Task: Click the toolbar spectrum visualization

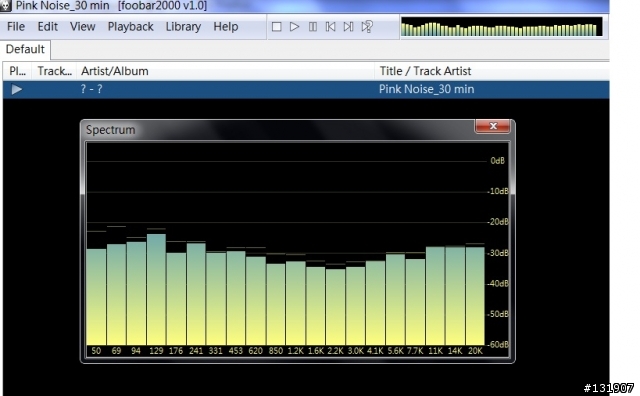Action: point(502,27)
